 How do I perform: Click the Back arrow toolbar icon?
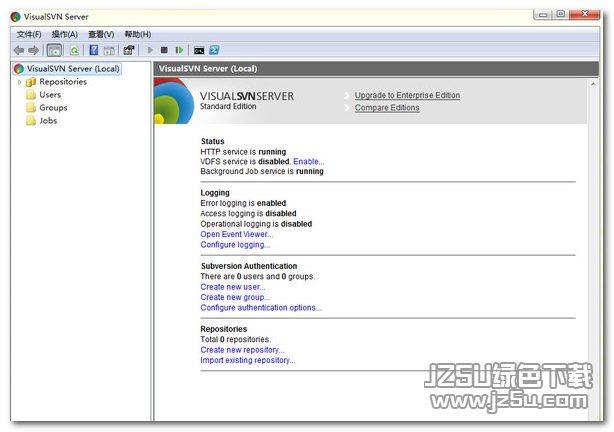19,50
